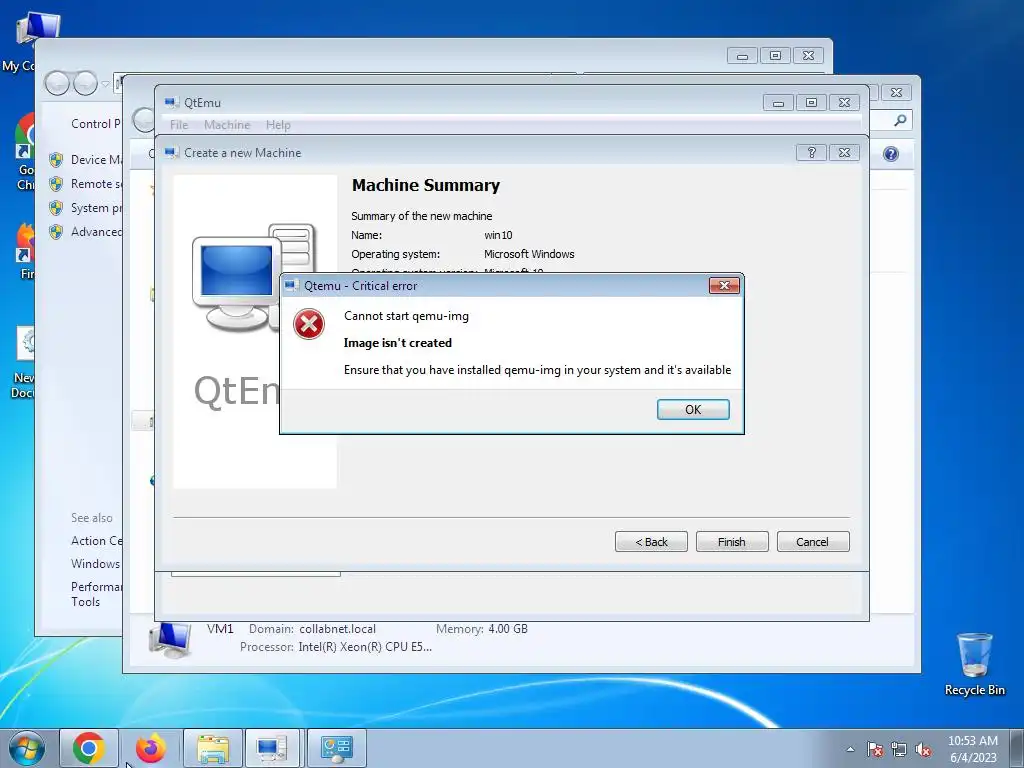
Task: Open the Help menu in QtEmu
Action: pos(278,125)
